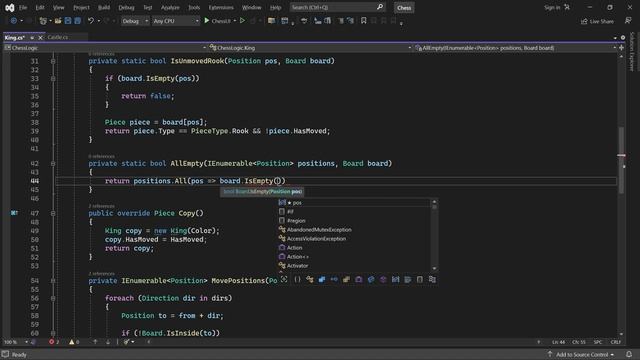Toggle IntelliSense filter for locals and parameters
Screen dimensions: 640x360
396,280
